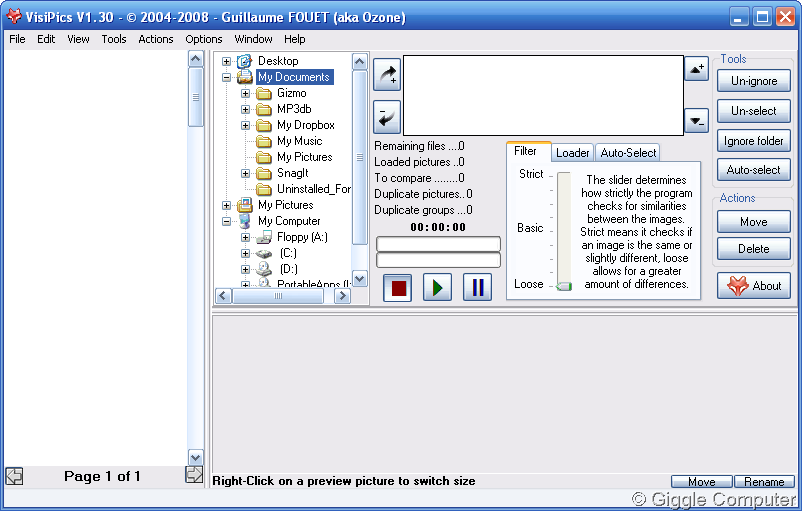Screen dimensions: 802x511
Task: Select My Pictures folder under My Documents
Action: pos(305,157)
